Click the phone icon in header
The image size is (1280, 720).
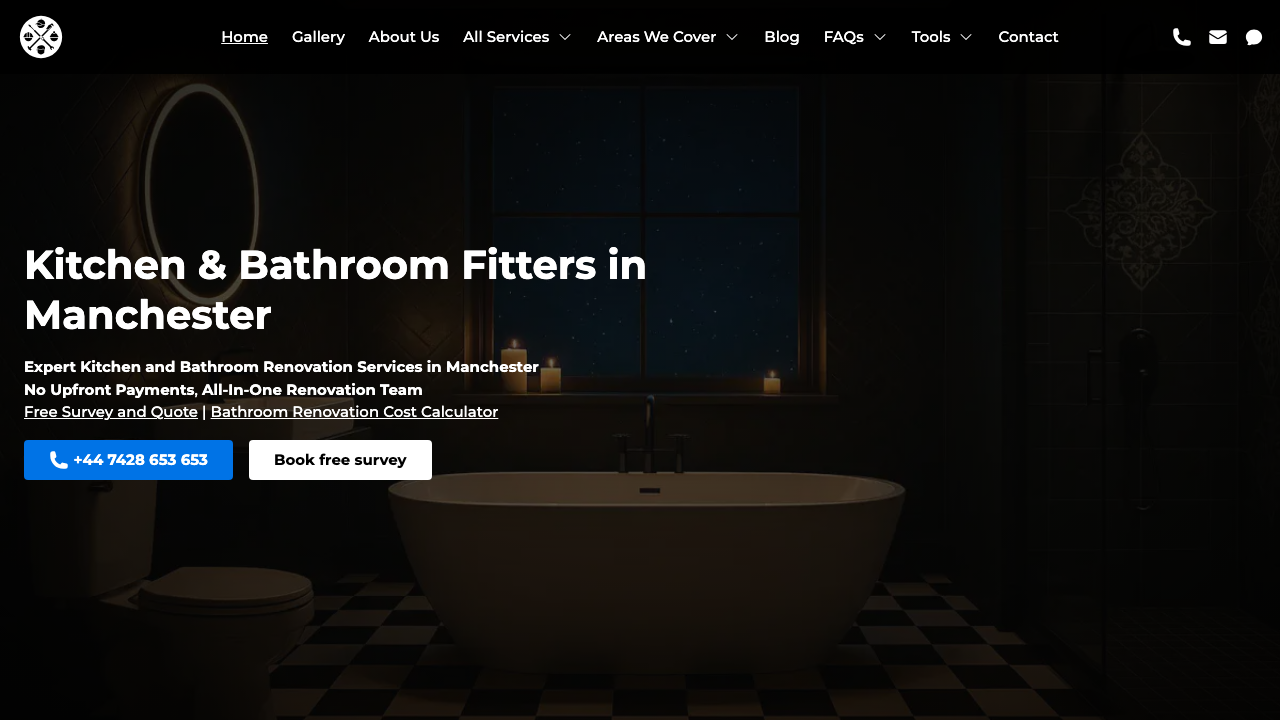tap(1182, 37)
